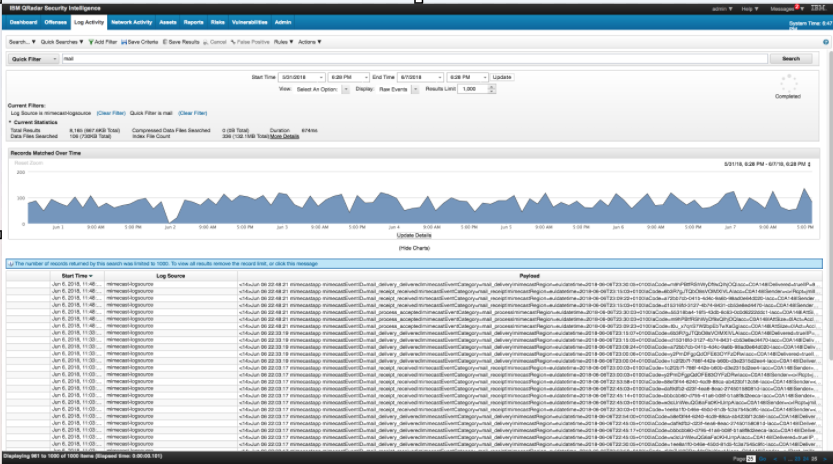This screenshot has height=464, width=833.
Task: Click the info icon in the record-limit message
Action: (x=11, y=263)
